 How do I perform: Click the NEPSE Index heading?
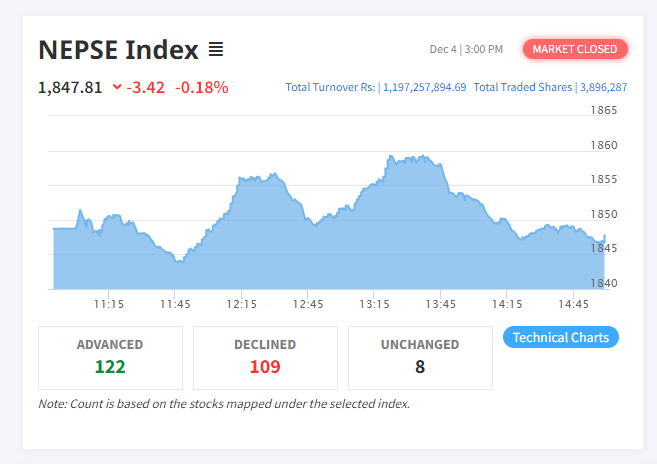click(x=117, y=49)
